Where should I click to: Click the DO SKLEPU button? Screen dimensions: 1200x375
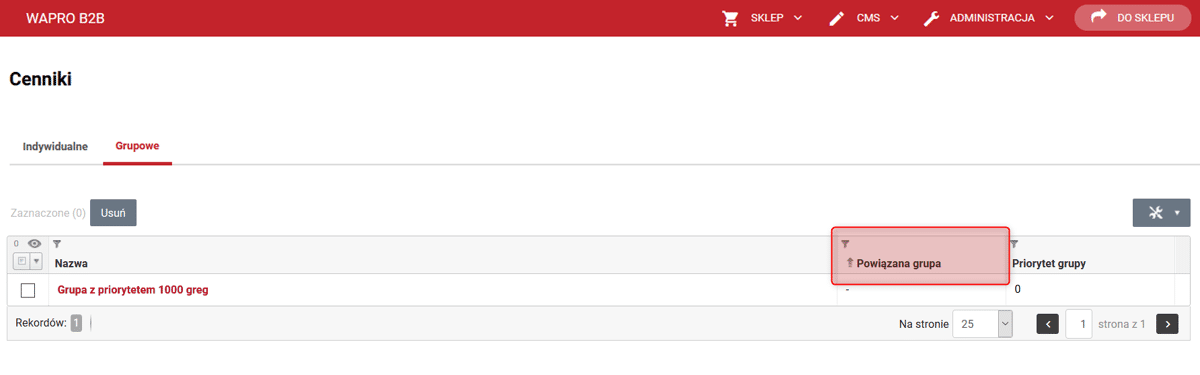[1132, 18]
